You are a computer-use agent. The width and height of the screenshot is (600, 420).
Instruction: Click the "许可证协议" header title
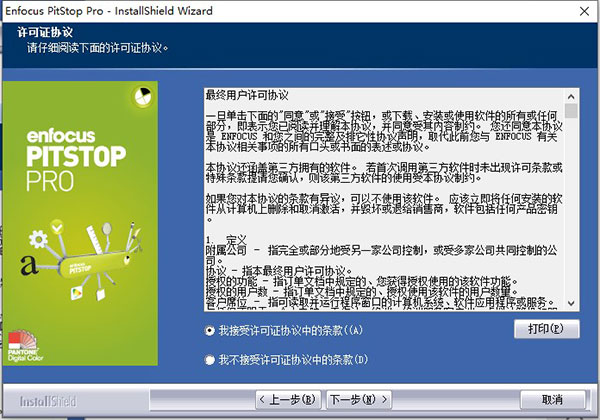coord(45,32)
